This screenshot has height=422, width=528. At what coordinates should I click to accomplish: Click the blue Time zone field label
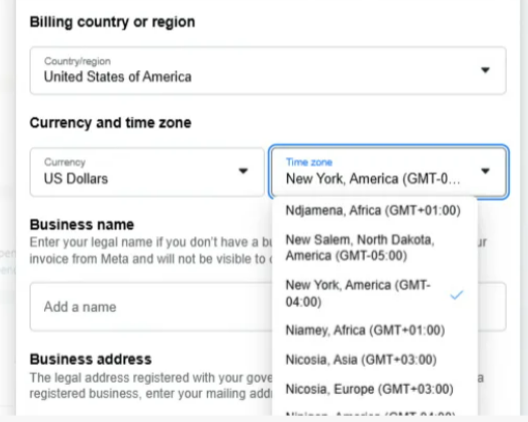point(309,162)
